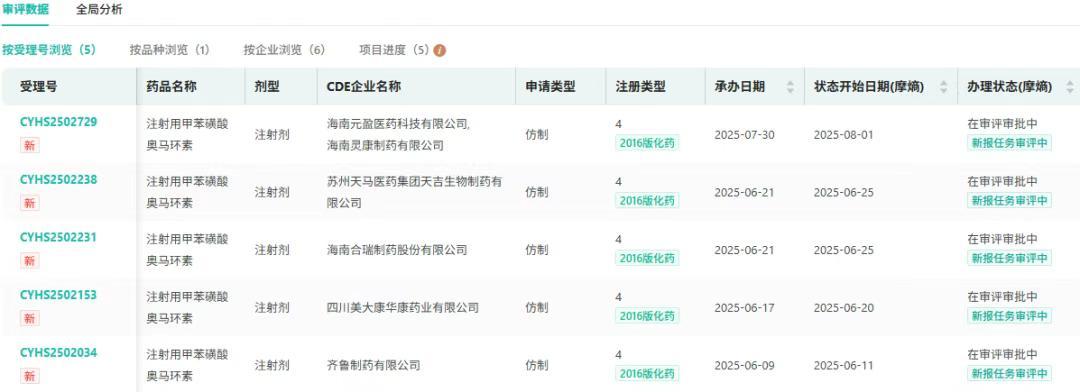
Task: Select the 按受理号浏览 (5) tab
Action: [x=49, y=50]
